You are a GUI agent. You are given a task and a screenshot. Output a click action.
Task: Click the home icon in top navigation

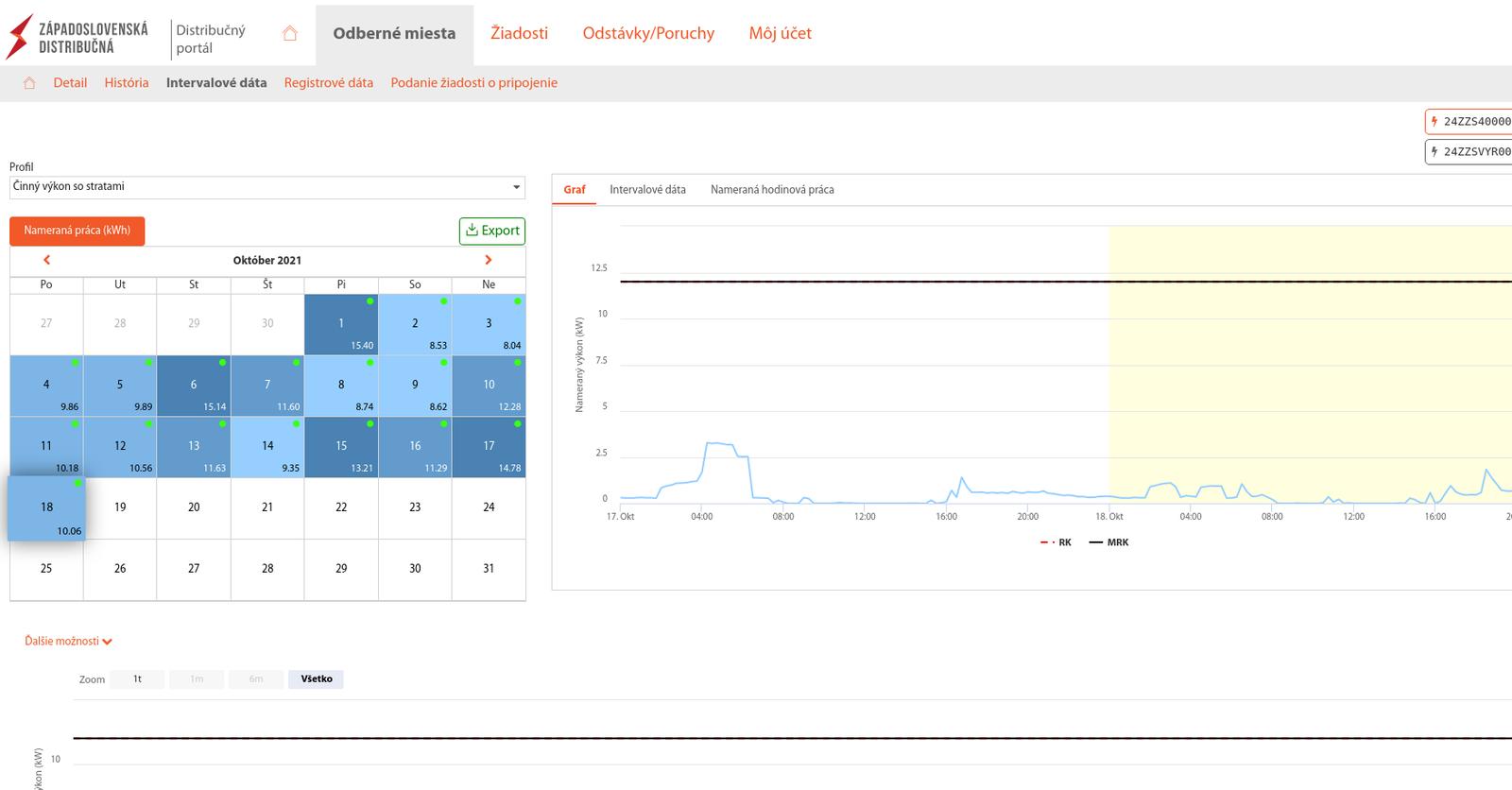tap(290, 34)
